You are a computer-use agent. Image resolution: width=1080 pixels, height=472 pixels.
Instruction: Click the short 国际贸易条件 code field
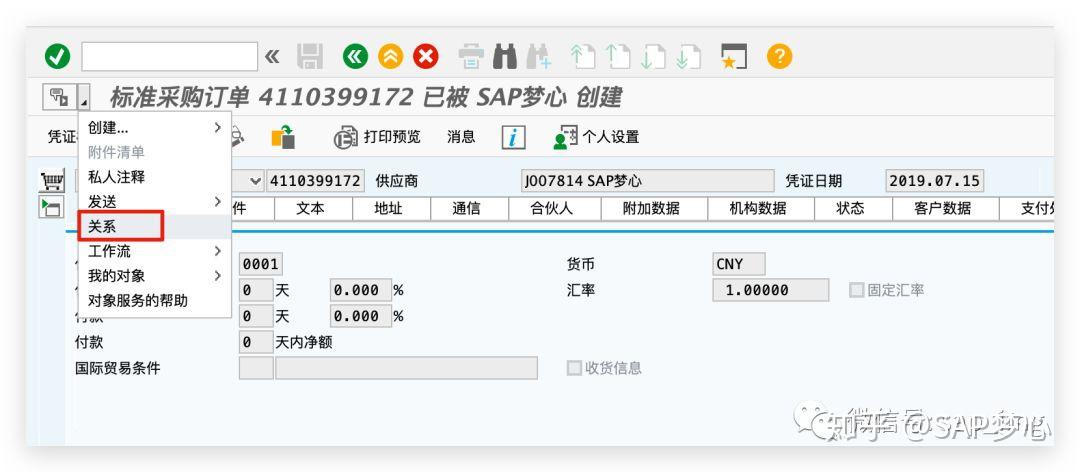point(256,368)
